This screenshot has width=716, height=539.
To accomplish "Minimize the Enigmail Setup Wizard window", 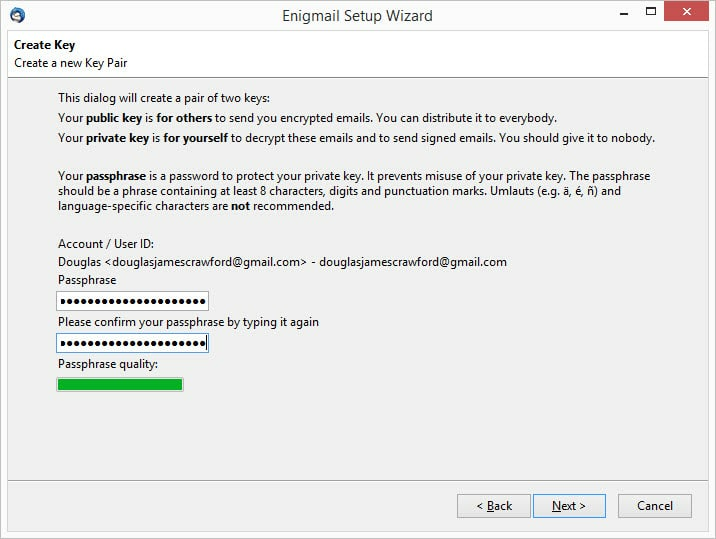I will point(624,13).
